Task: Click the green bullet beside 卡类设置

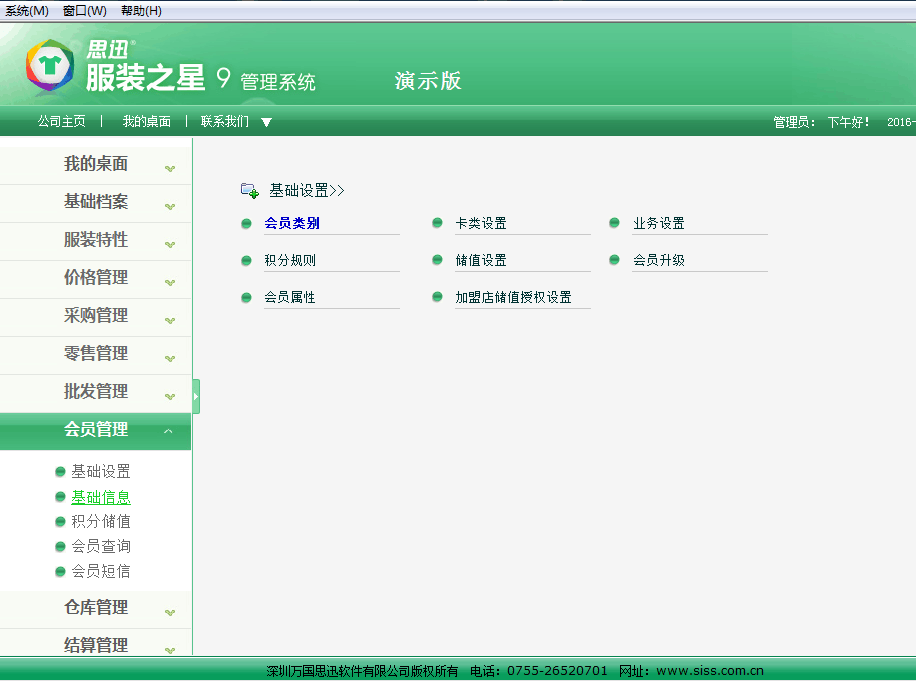Action: 437,223
